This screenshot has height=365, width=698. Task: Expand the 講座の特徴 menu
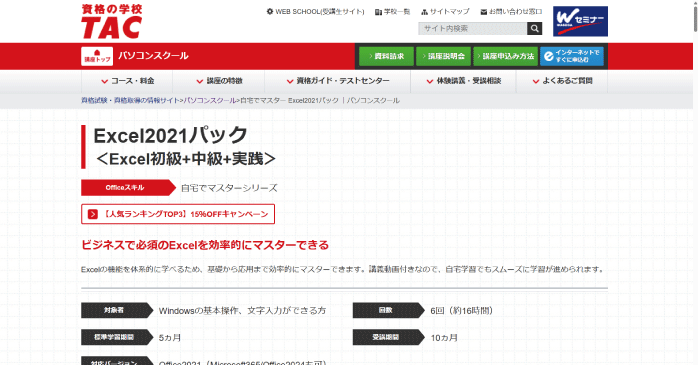tap(219, 81)
